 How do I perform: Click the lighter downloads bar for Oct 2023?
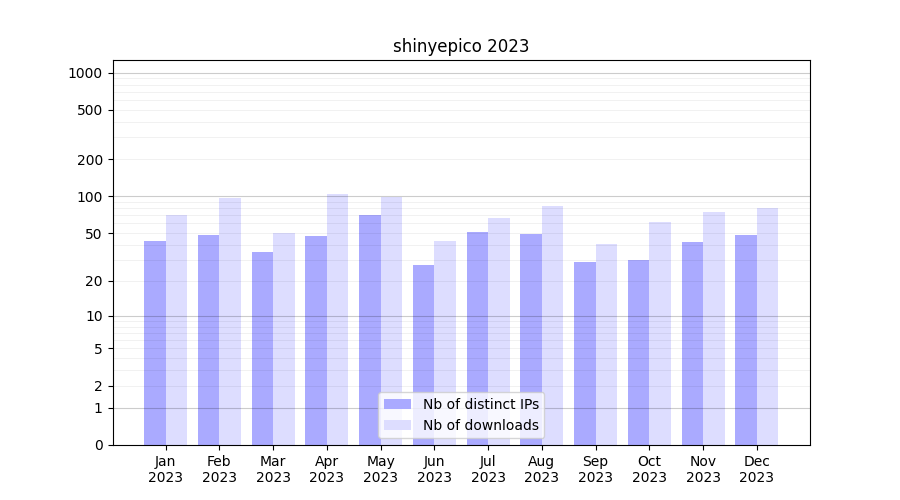pos(660,333)
